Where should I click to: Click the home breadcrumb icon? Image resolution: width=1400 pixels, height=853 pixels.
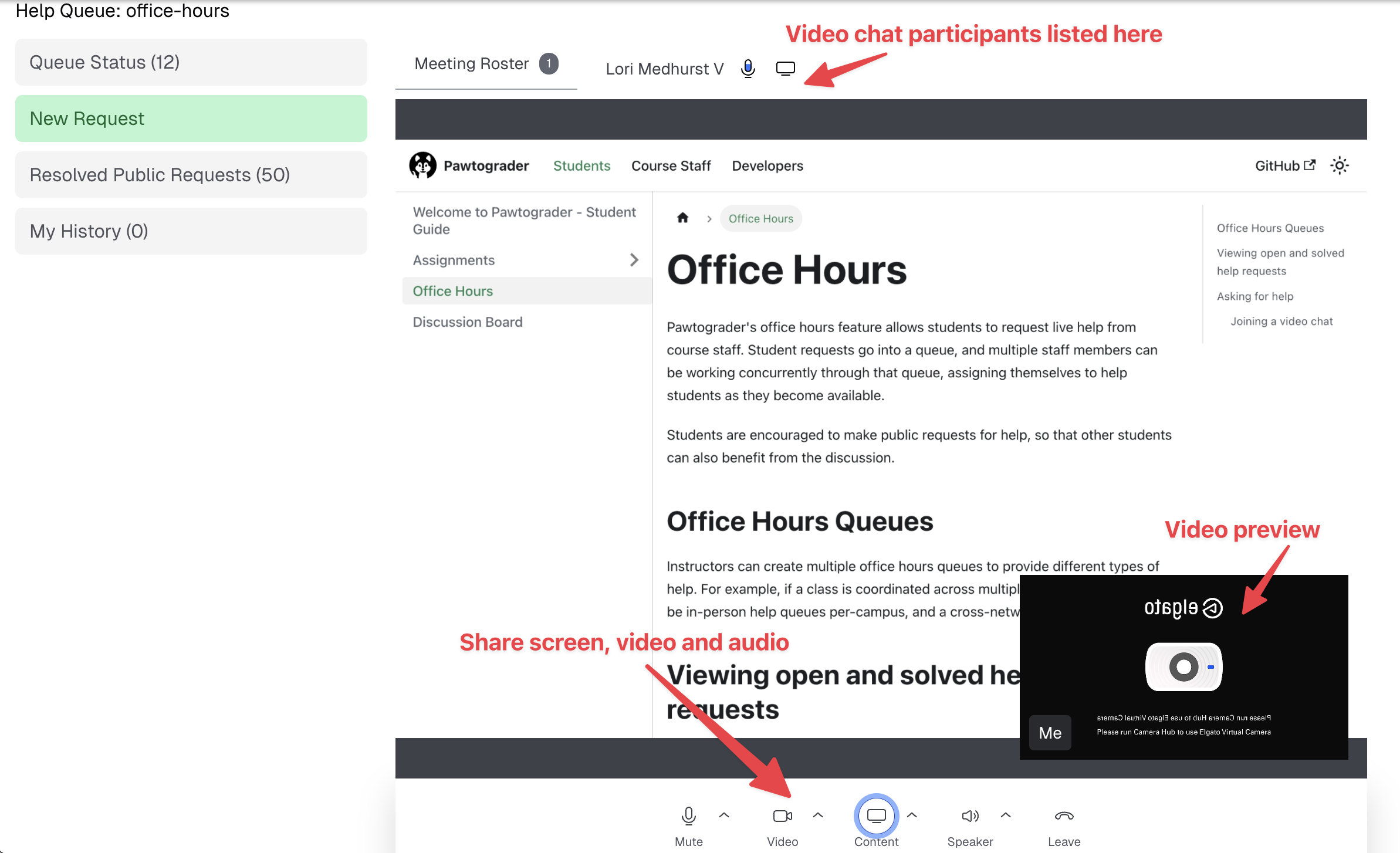[682, 218]
